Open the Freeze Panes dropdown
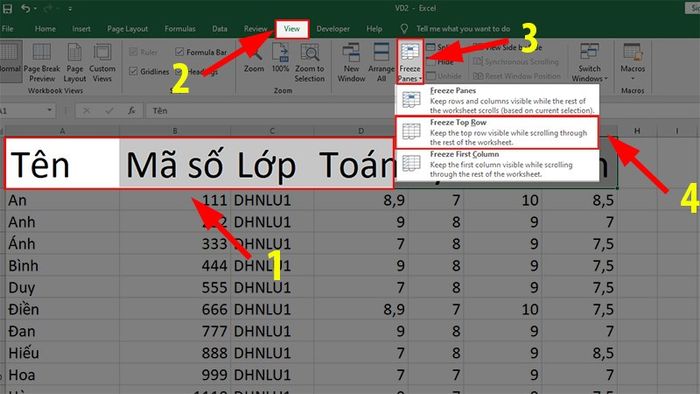700x394 pixels. (410, 62)
